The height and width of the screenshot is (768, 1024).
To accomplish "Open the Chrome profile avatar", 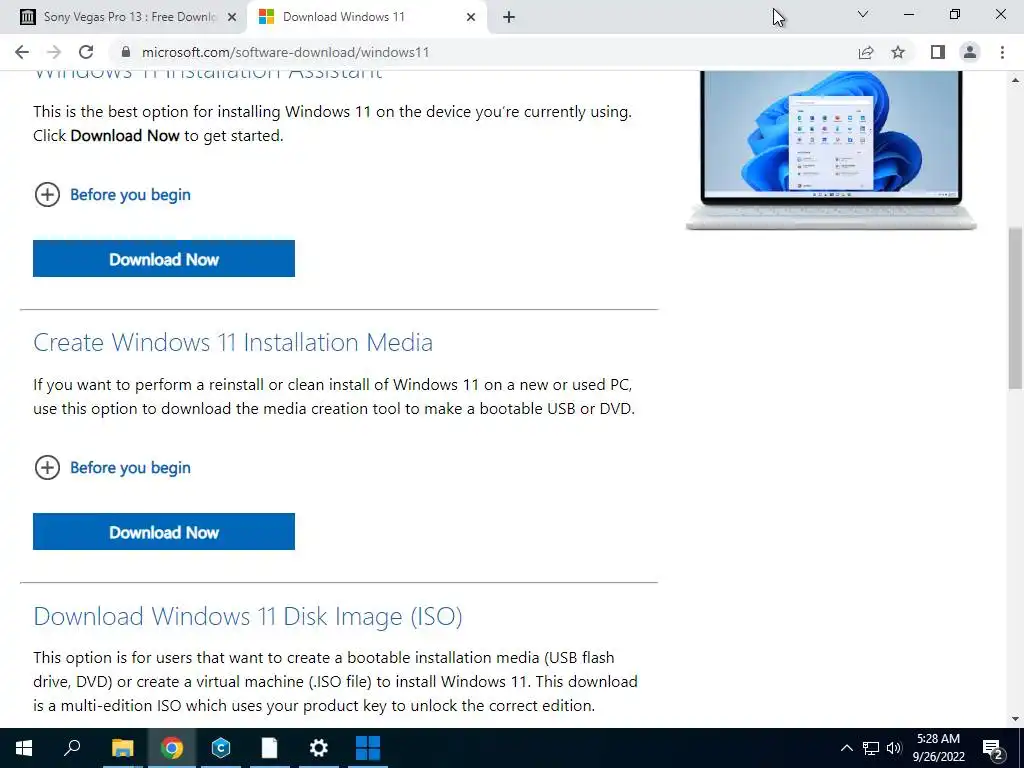I will click(x=970, y=52).
